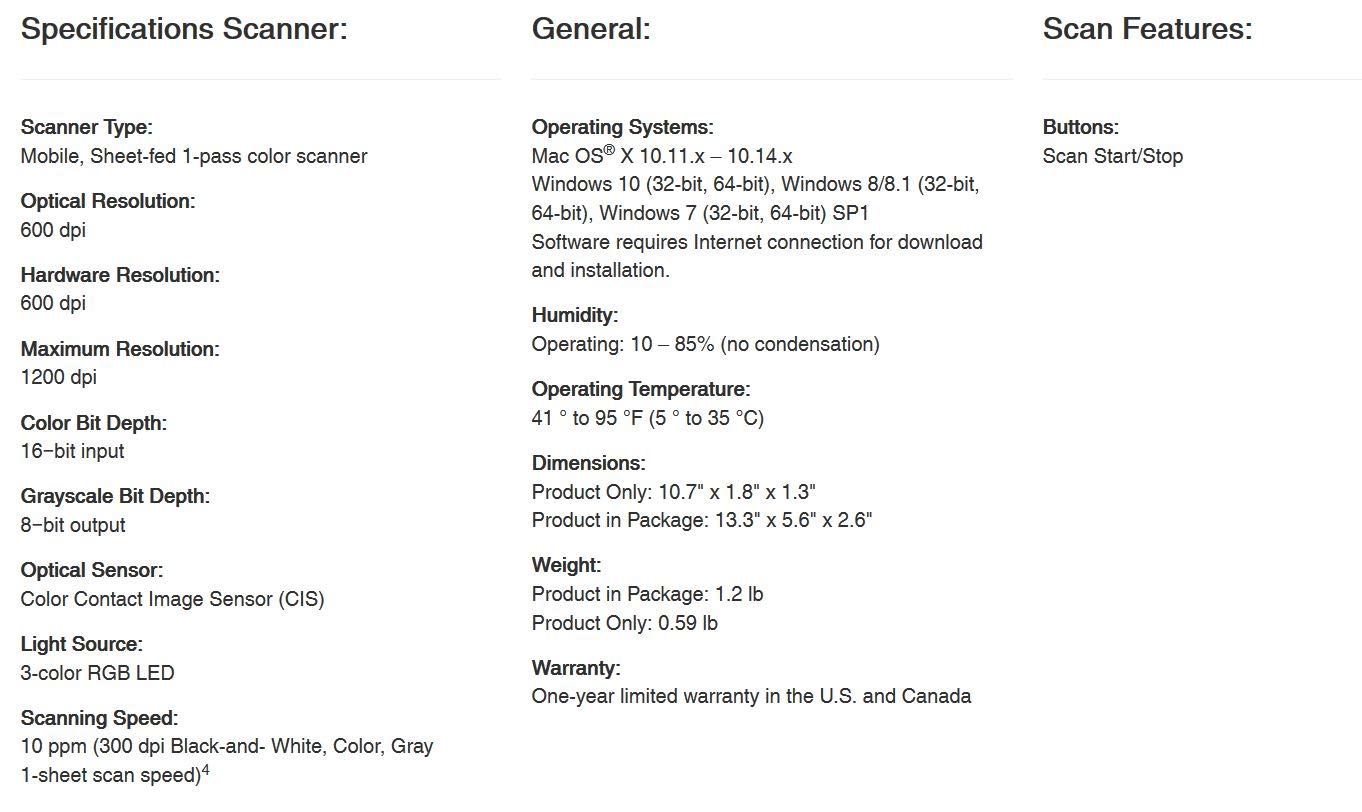1362x812 pixels.
Task: Click the Operating Systems label
Action: pyautogui.click(x=622, y=127)
